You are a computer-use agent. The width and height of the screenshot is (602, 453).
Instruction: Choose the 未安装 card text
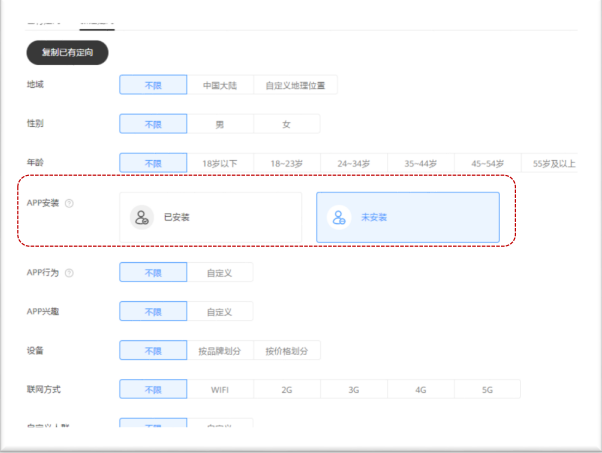tap(374, 217)
